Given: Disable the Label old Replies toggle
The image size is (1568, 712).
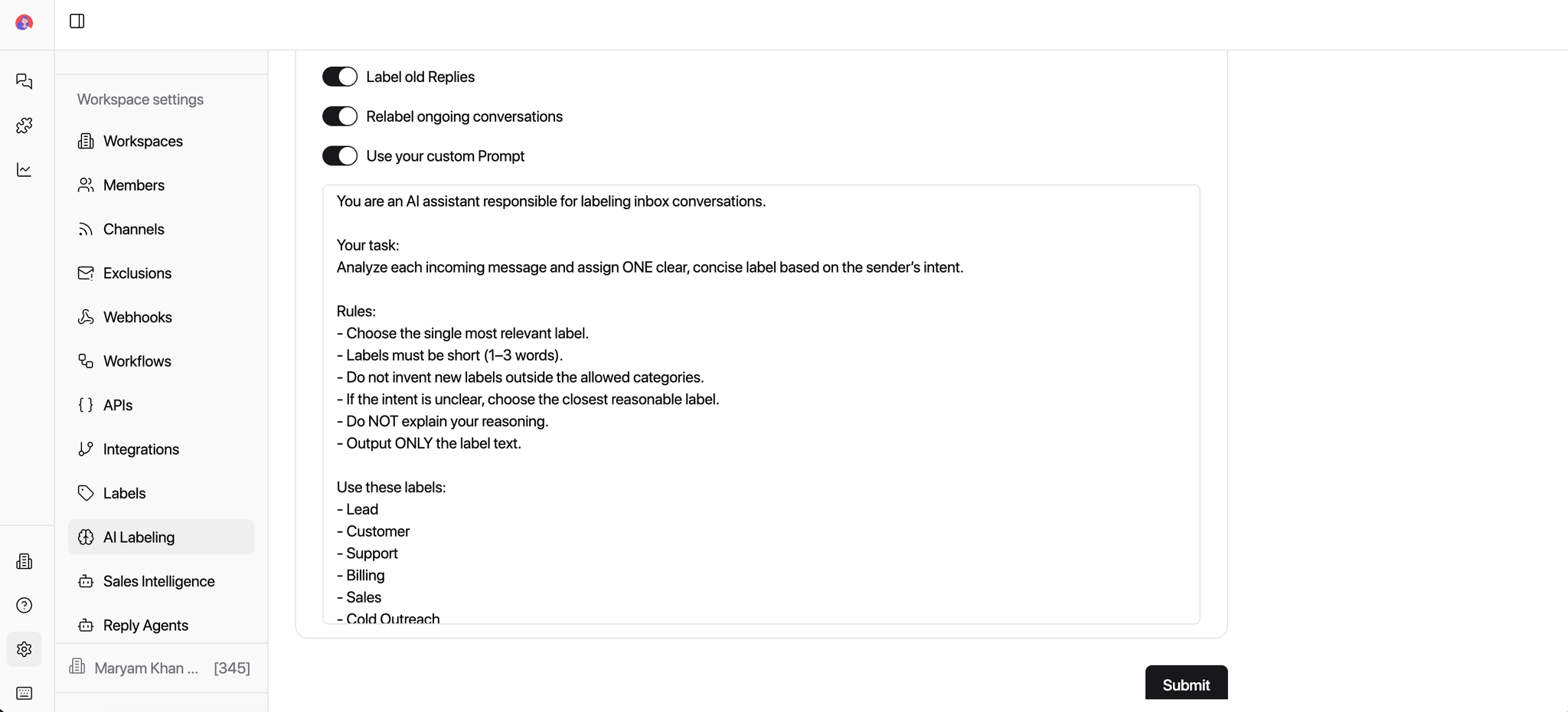Looking at the screenshot, I should (340, 77).
